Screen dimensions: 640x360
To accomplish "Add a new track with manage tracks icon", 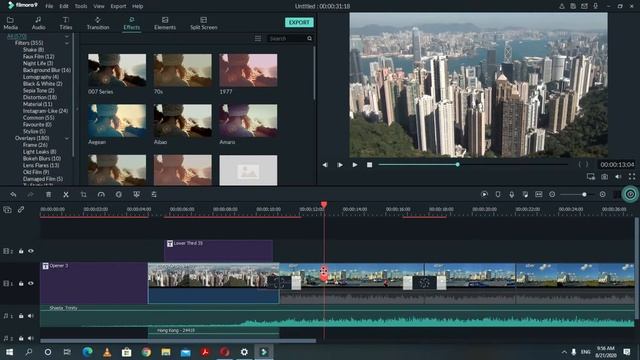I will coord(7,210).
